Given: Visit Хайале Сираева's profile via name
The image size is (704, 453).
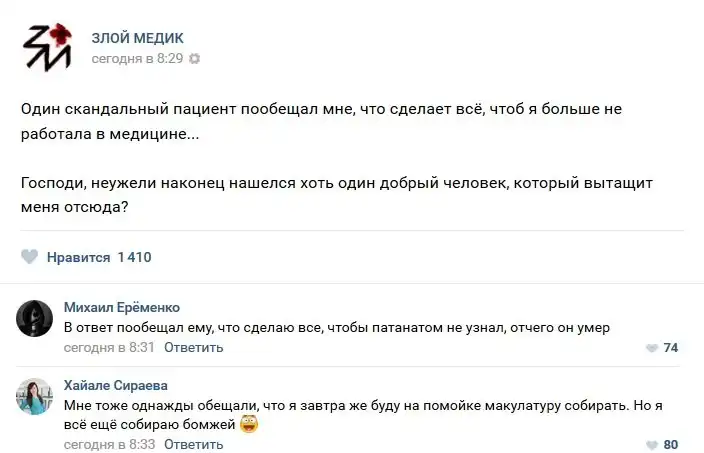Looking at the screenshot, I should [116, 385].
